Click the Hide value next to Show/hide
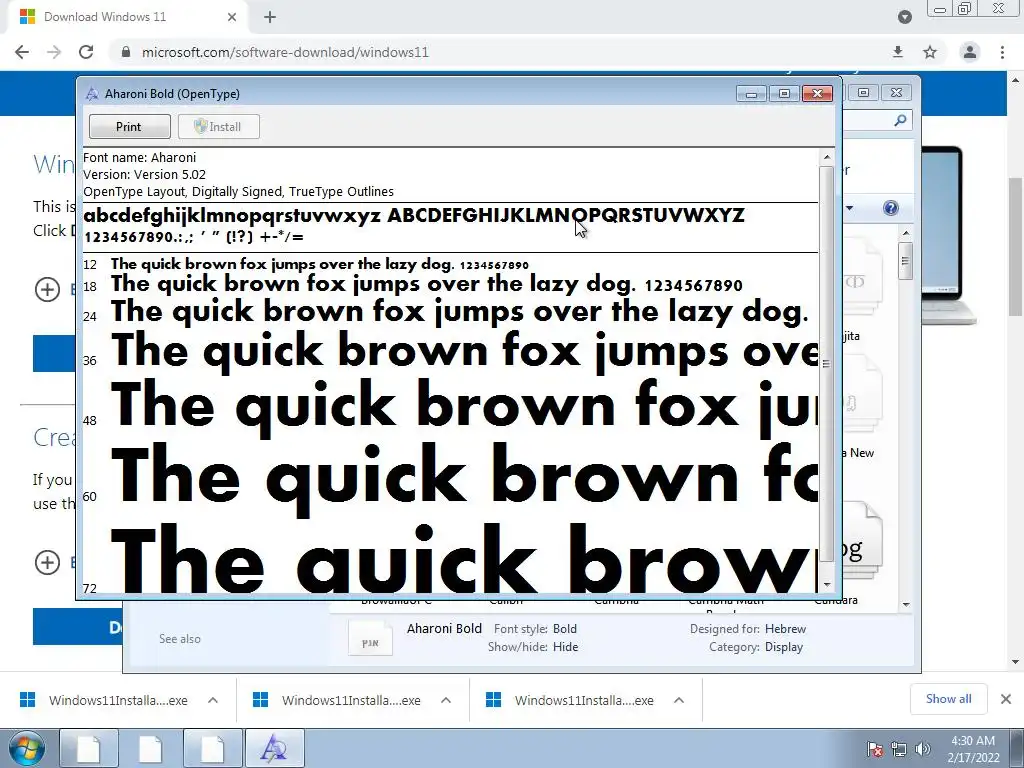This screenshot has height=768, width=1024. tap(566, 647)
